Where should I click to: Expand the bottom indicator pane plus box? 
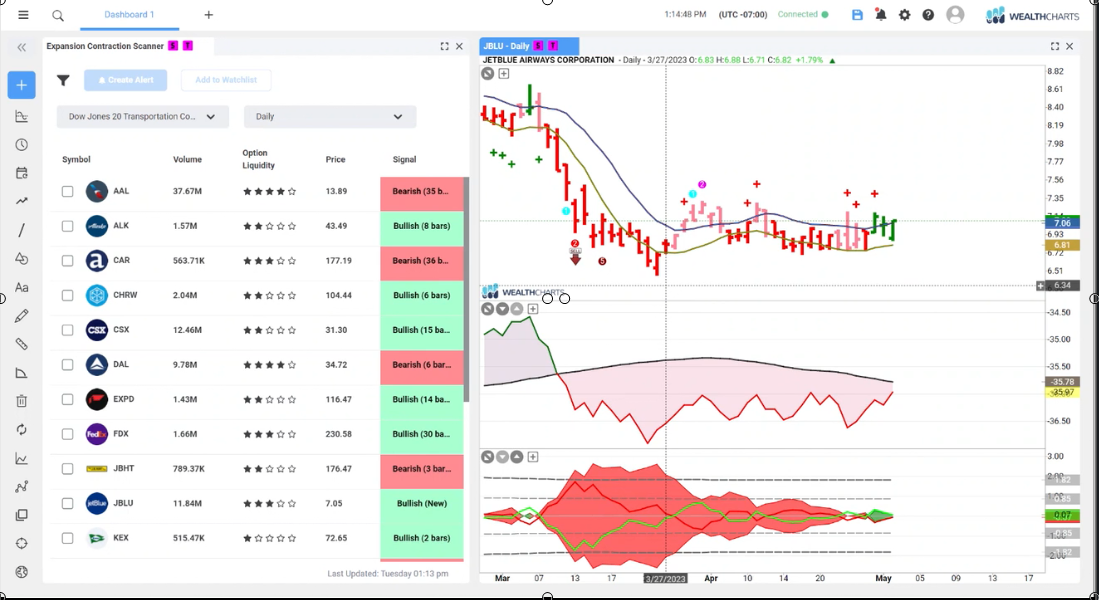(x=533, y=457)
